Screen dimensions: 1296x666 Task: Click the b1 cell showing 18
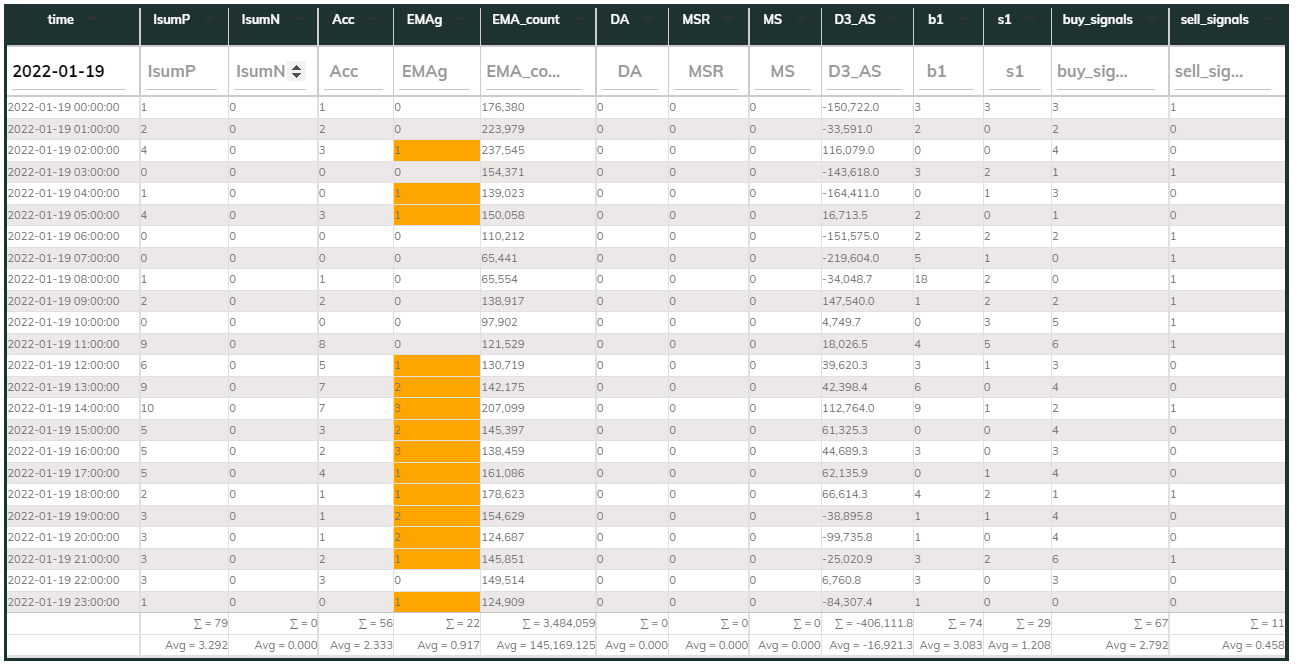click(946, 279)
